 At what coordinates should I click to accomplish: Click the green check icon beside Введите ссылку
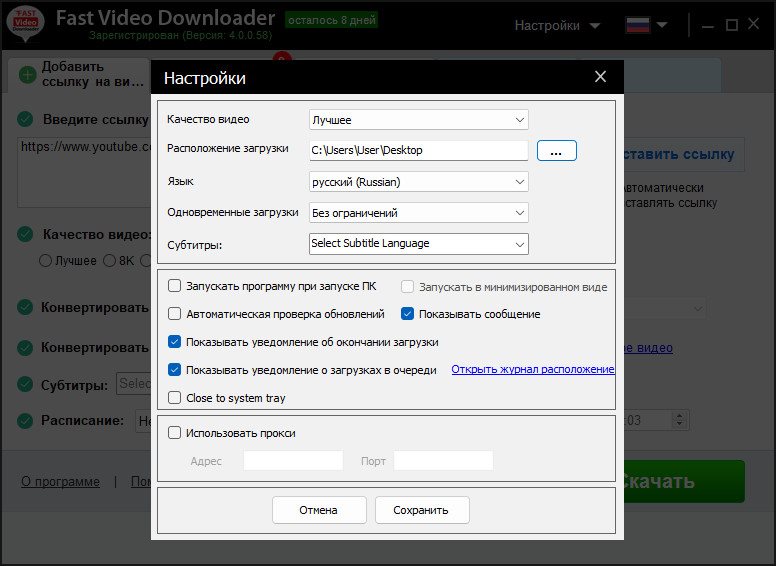point(25,119)
